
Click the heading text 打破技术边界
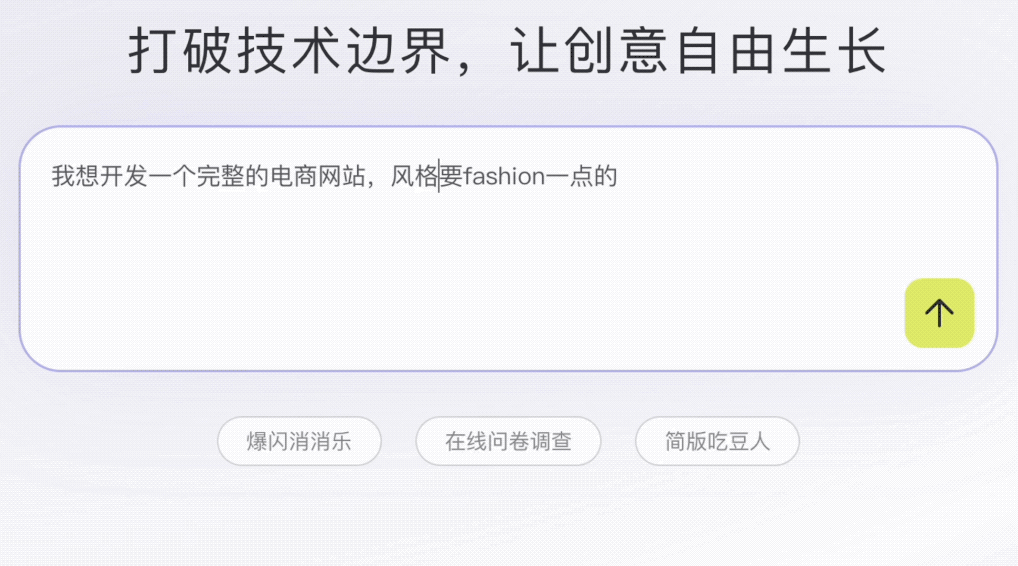pos(290,51)
